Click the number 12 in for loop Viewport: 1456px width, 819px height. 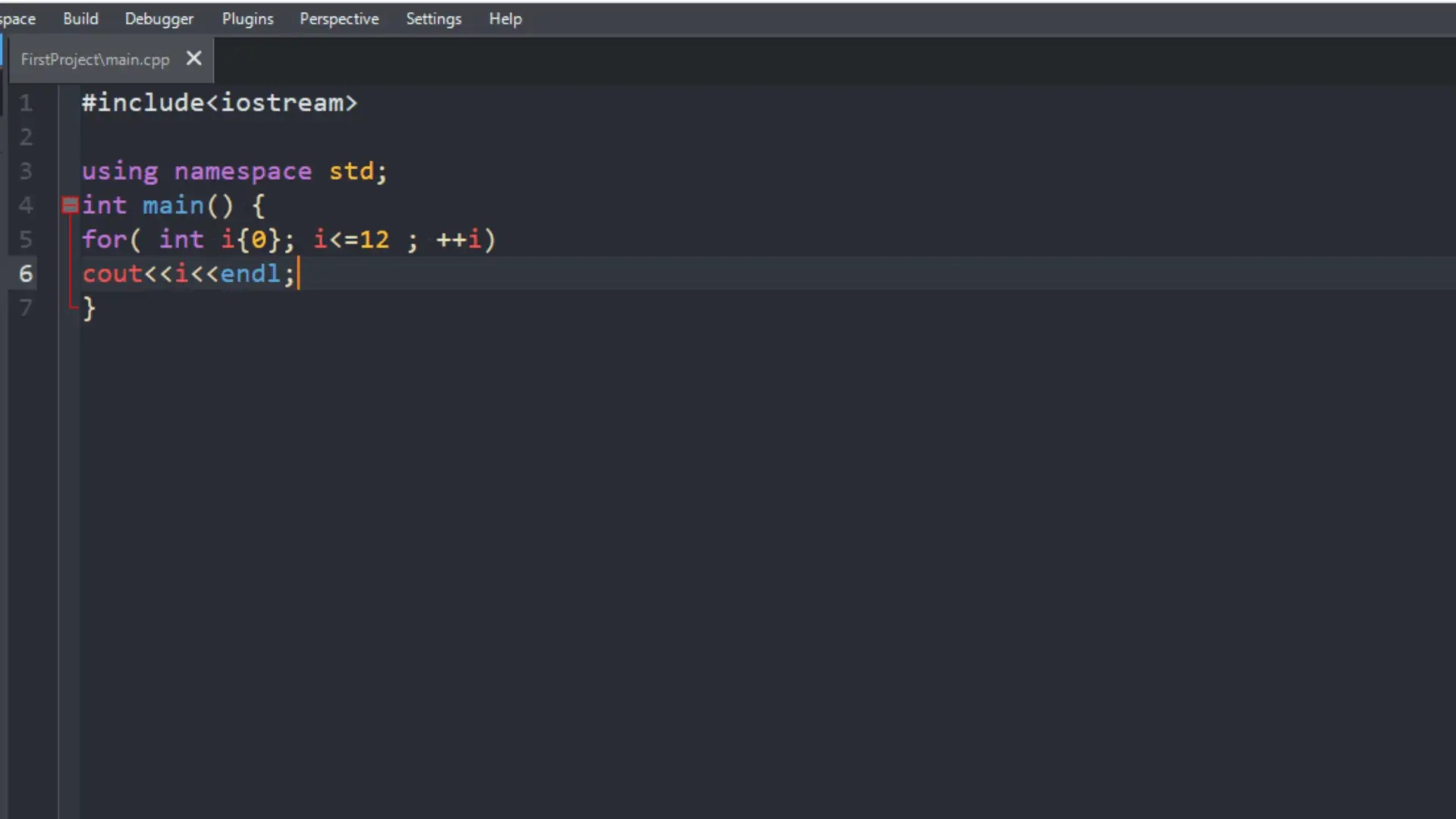(x=374, y=240)
